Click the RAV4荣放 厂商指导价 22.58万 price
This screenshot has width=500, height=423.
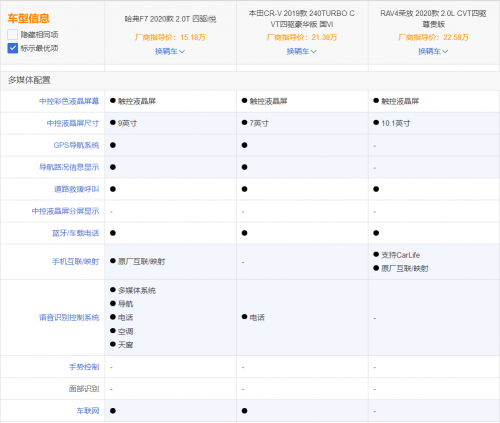(433, 37)
